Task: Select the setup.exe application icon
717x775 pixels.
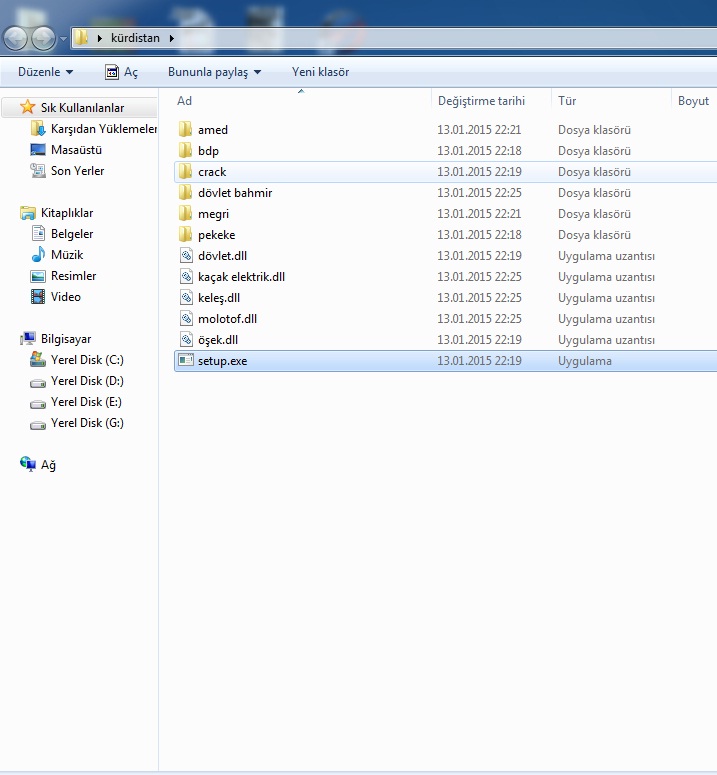Action: tap(186, 360)
